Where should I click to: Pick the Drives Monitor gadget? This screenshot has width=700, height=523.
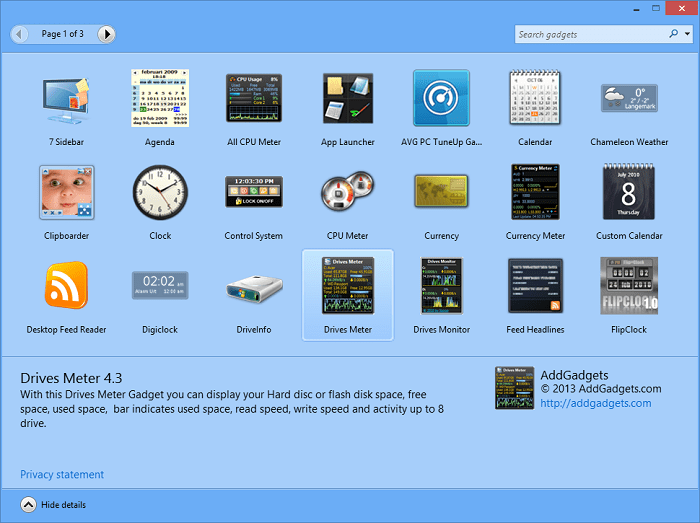click(441, 286)
